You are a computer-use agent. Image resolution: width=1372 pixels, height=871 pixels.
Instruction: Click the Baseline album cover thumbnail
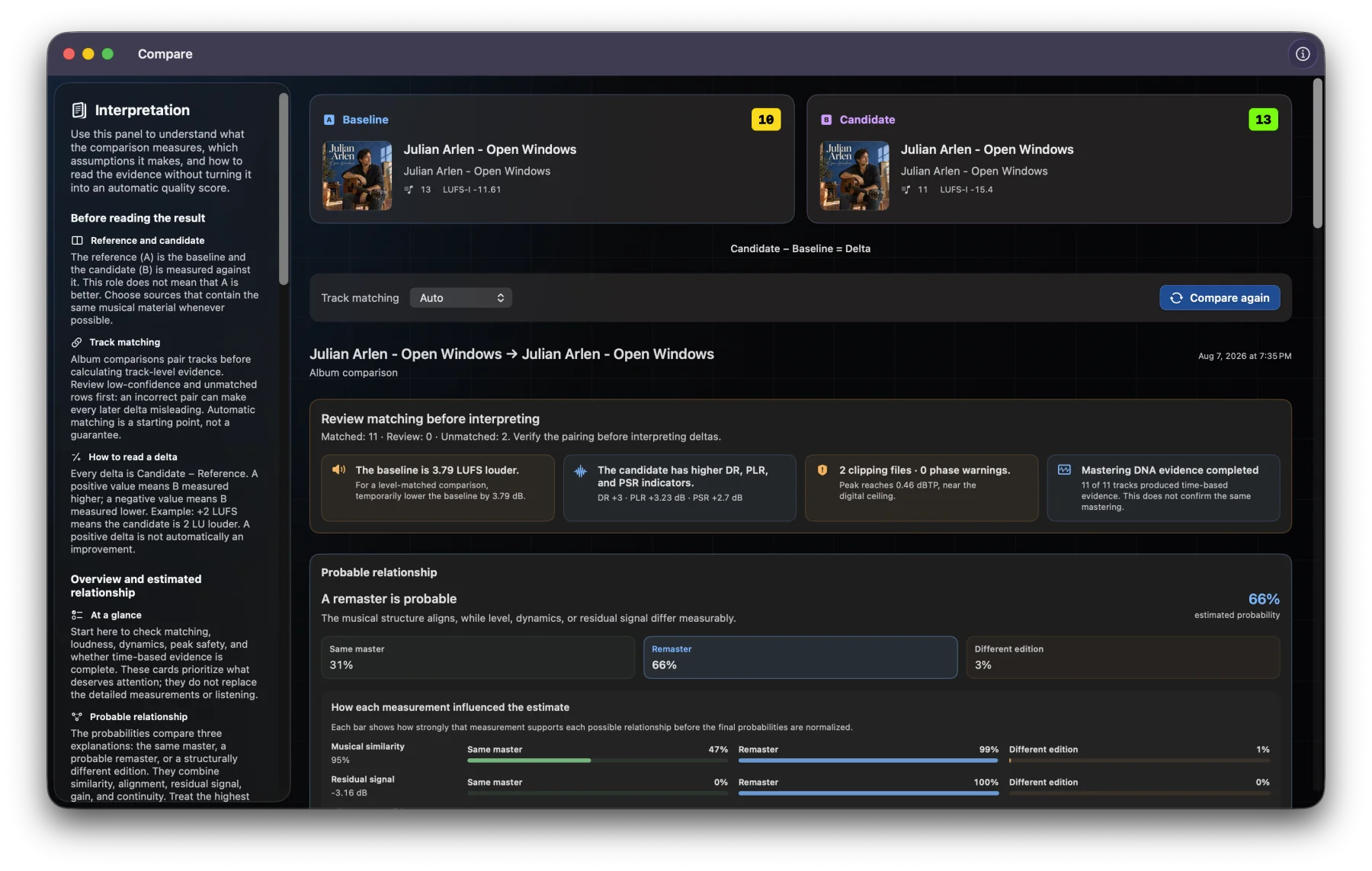pyautogui.click(x=357, y=175)
